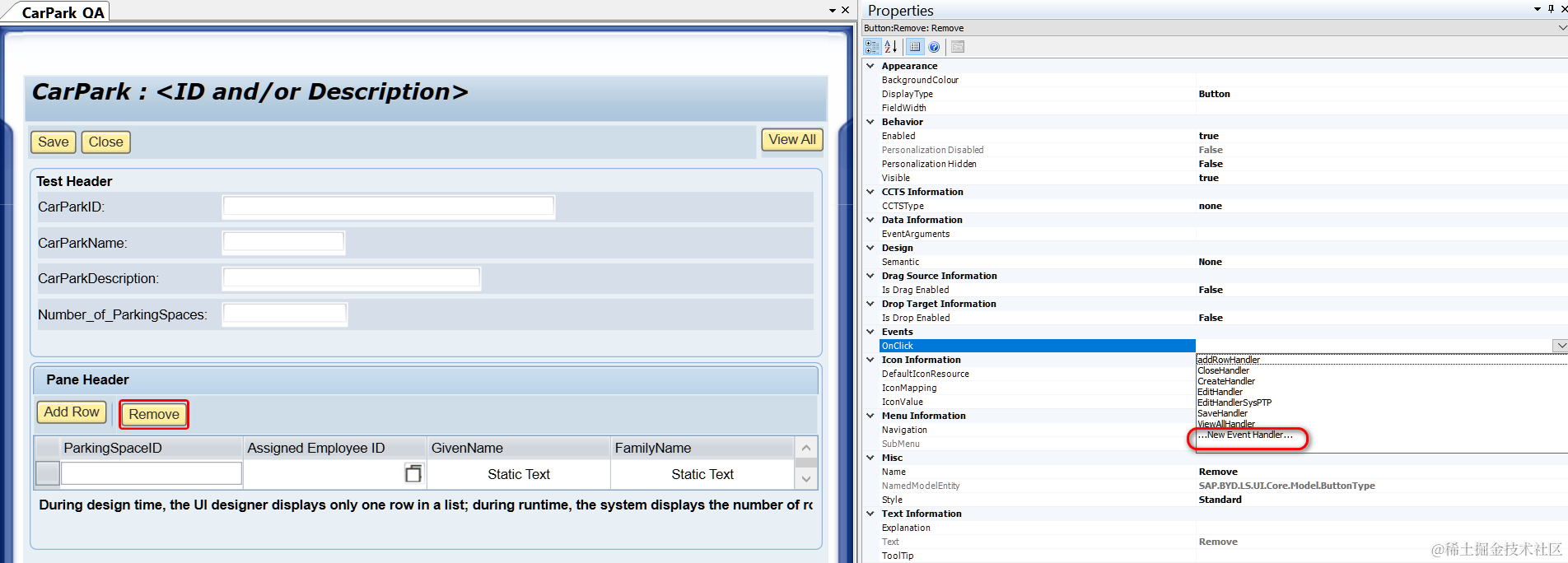1568x563 pixels.
Task: Select the BackgroundColour property row
Action: click(x=1223, y=80)
